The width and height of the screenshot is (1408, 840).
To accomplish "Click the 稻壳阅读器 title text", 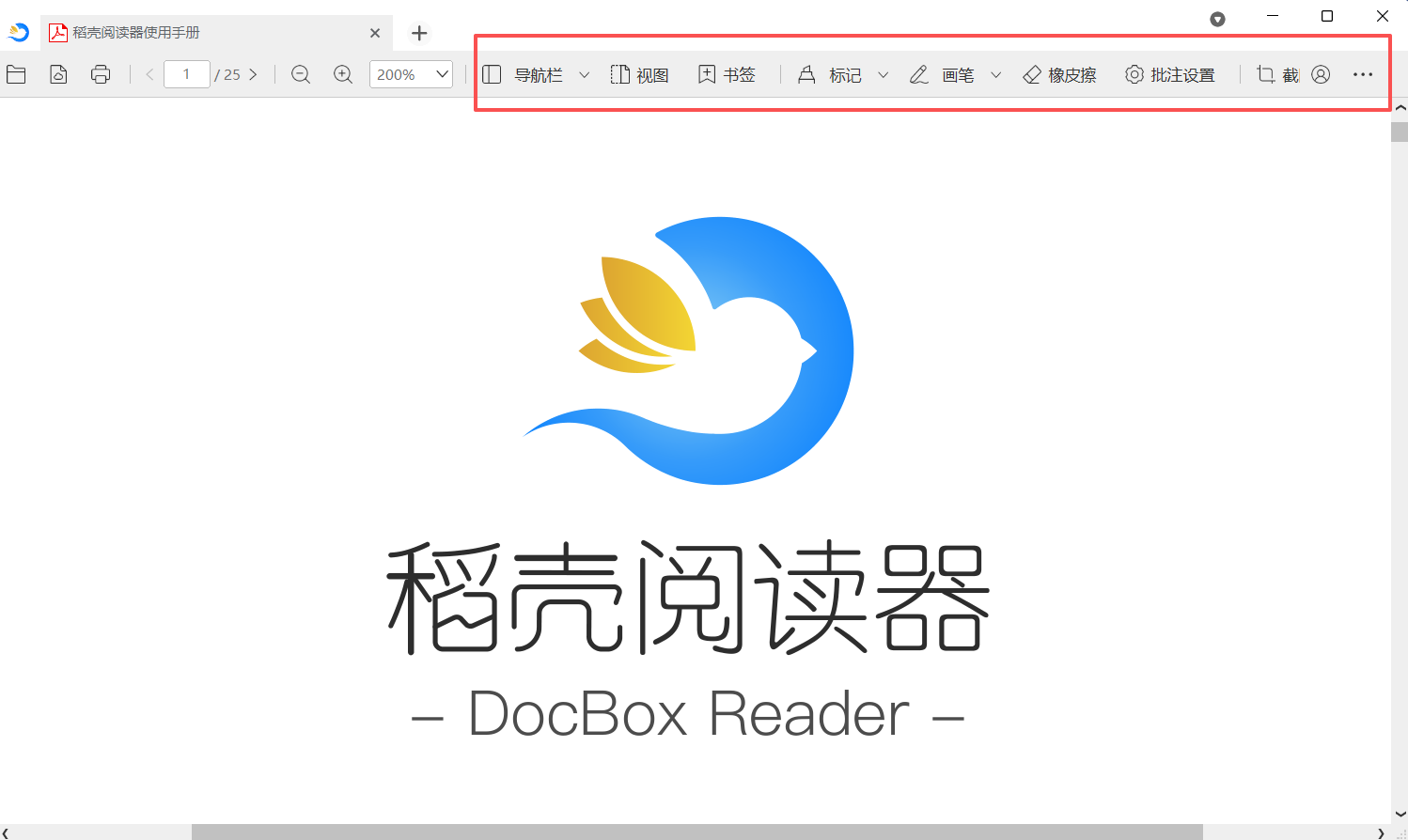I will point(688,598).
